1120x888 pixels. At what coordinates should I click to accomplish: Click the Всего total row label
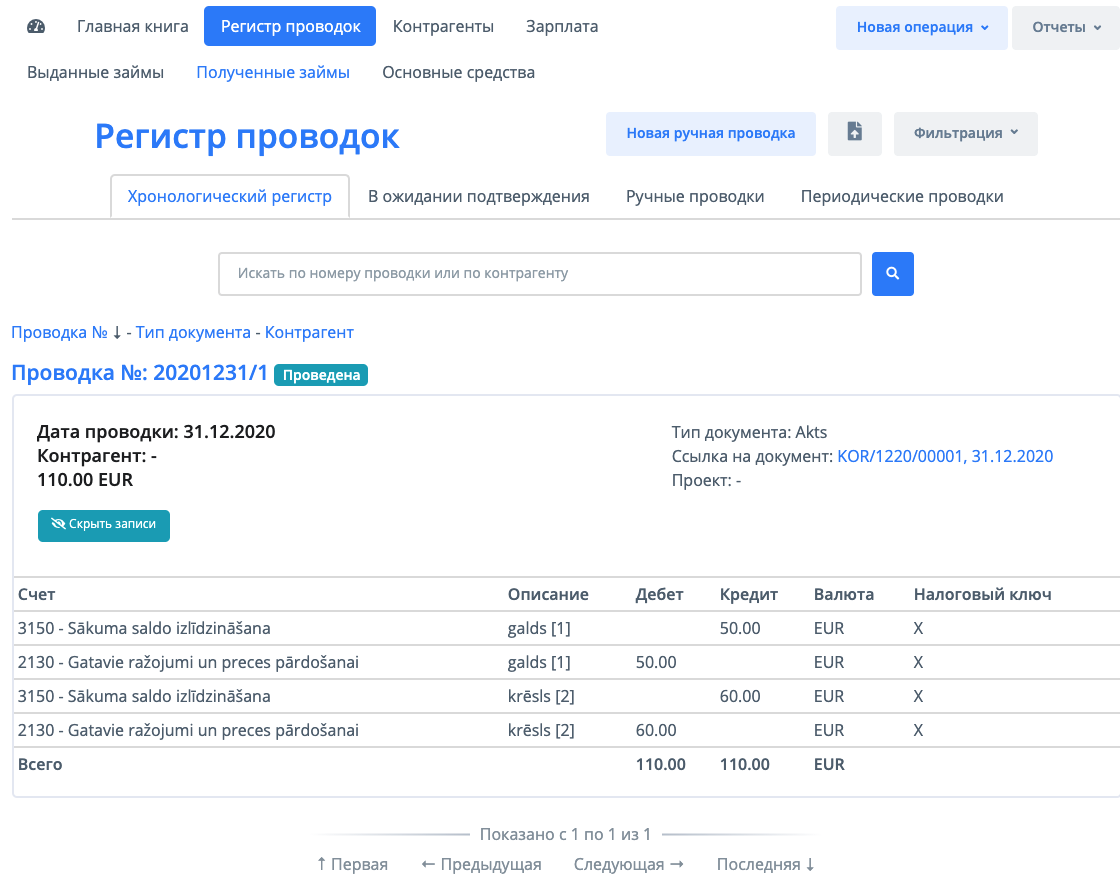point(40,764)
